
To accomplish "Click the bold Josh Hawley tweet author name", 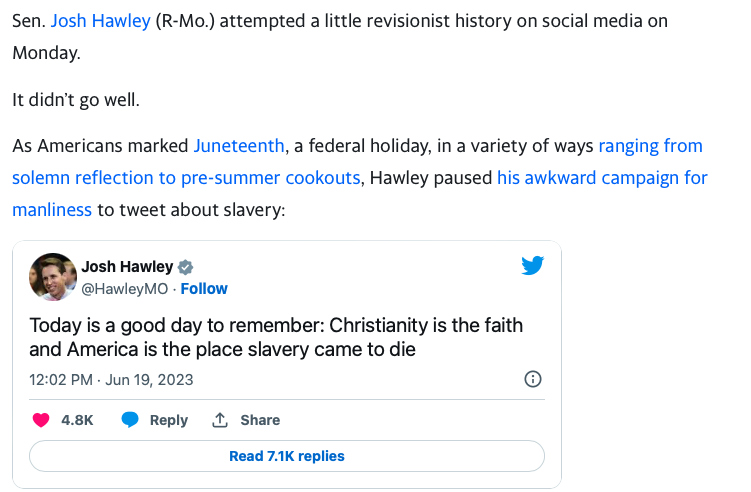I will 126,267.
